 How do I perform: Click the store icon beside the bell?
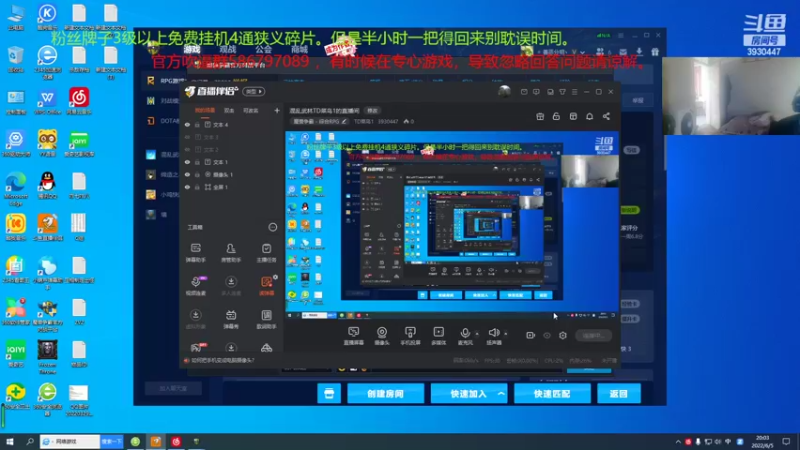point(573,116)
